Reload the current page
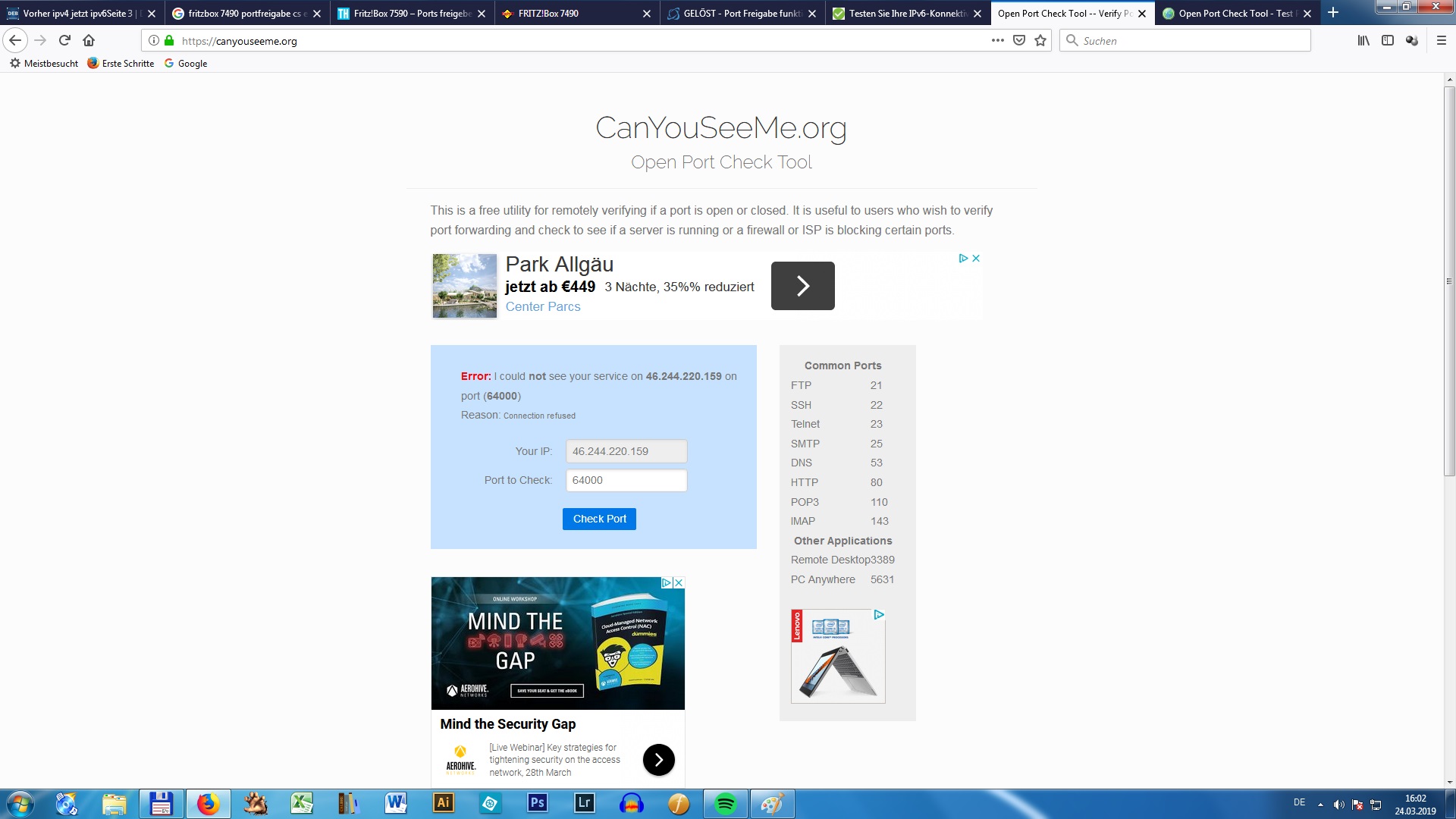Image resolution: width=1456 pixels, height=819 pixels. click(64, 40)
